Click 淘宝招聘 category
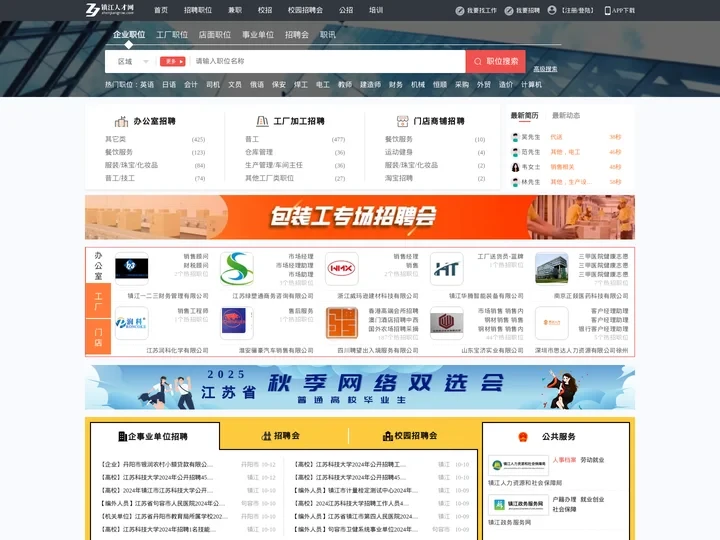 [x=399, y=178]
